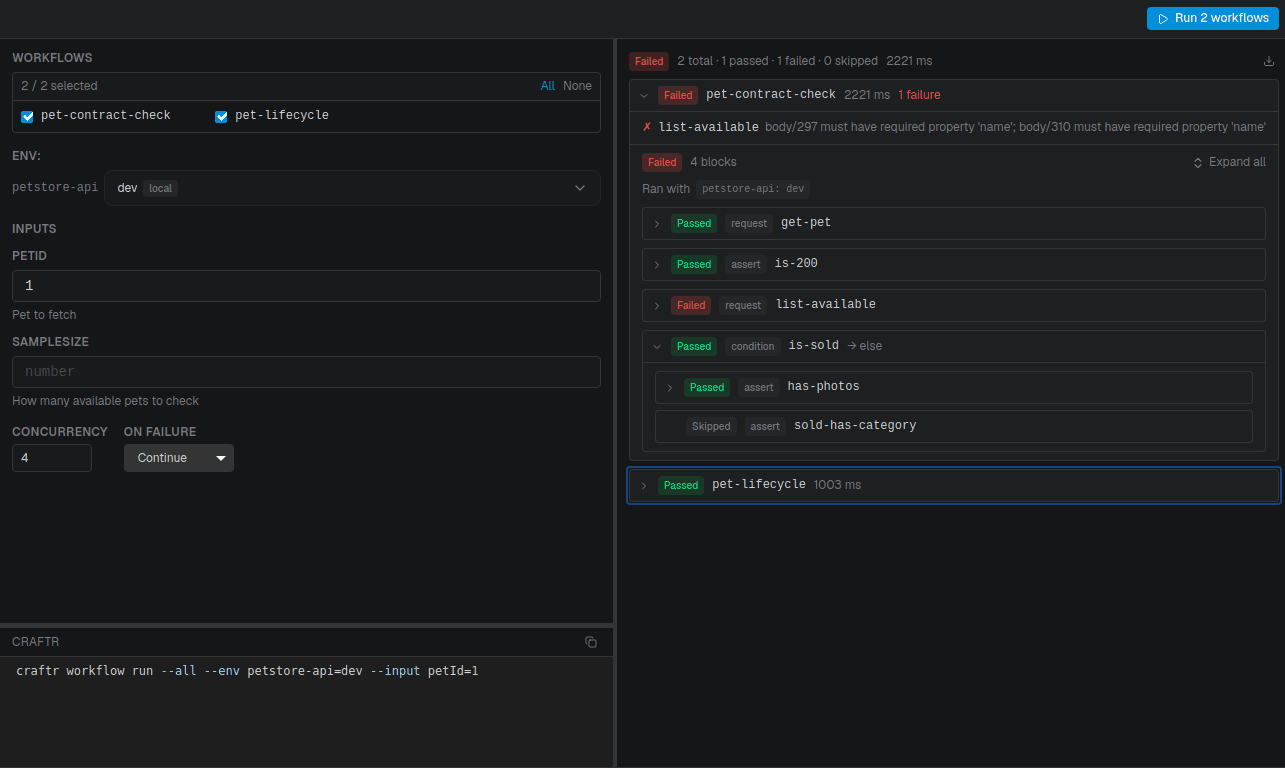Click the 'local' tag in env dropdown
This screenshot has width=1285, height=768.
(x=161, y=188)
